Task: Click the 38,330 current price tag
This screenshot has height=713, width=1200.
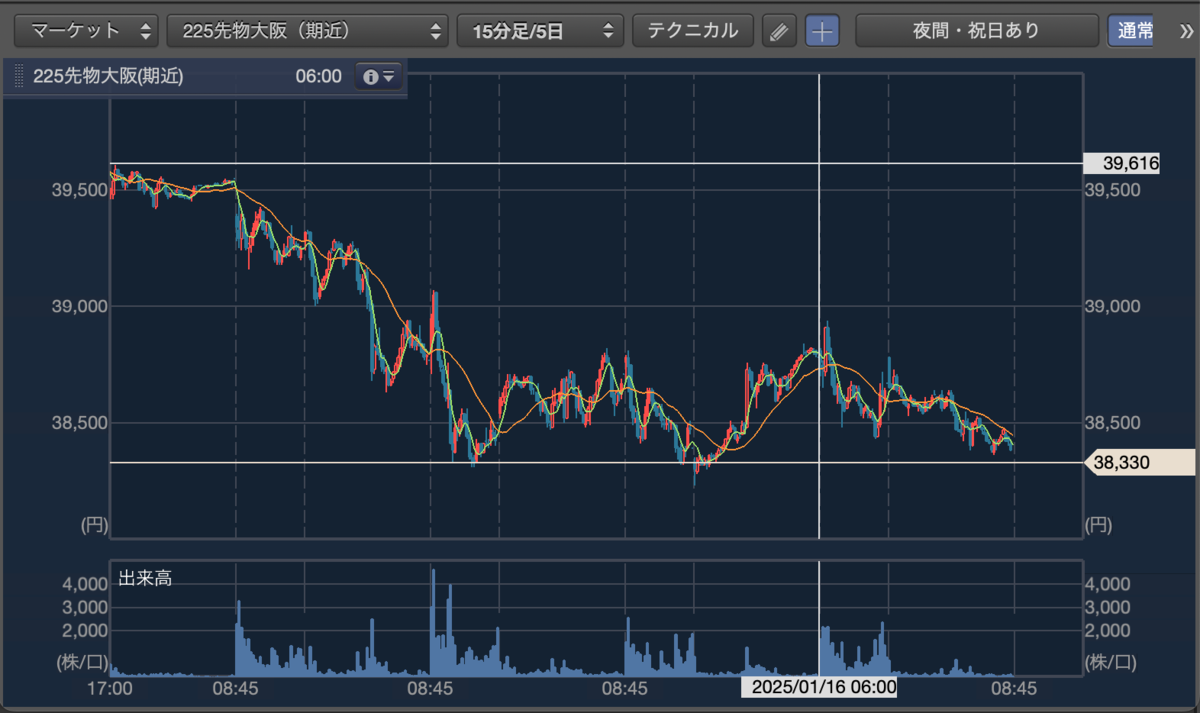Action: pyautogui.click(x=1140, y=462)
